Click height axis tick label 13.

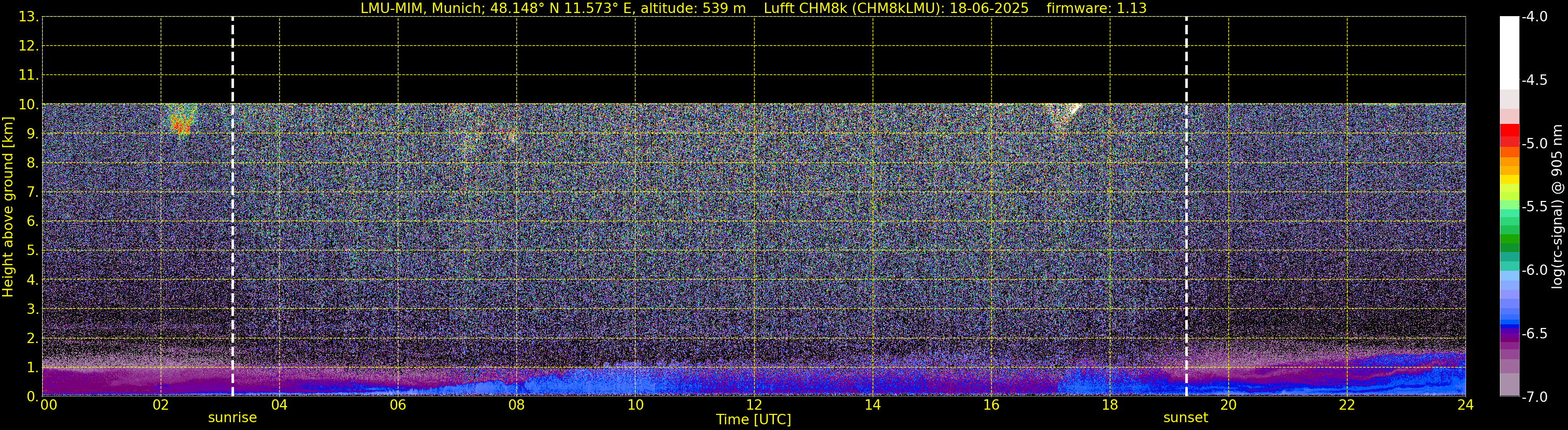coord(28,17)
